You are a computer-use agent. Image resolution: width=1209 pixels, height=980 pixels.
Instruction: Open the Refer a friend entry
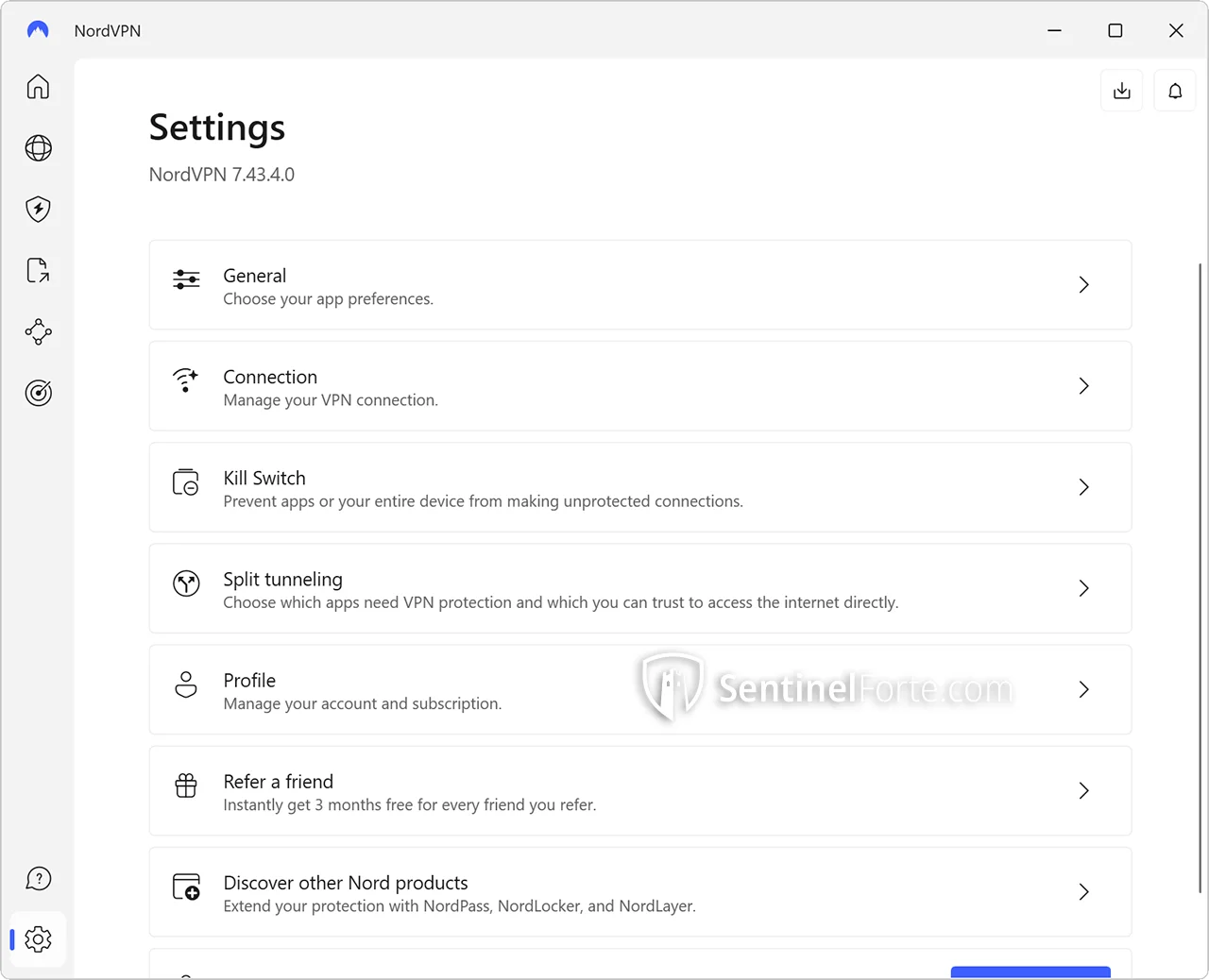tap(640, 791)
